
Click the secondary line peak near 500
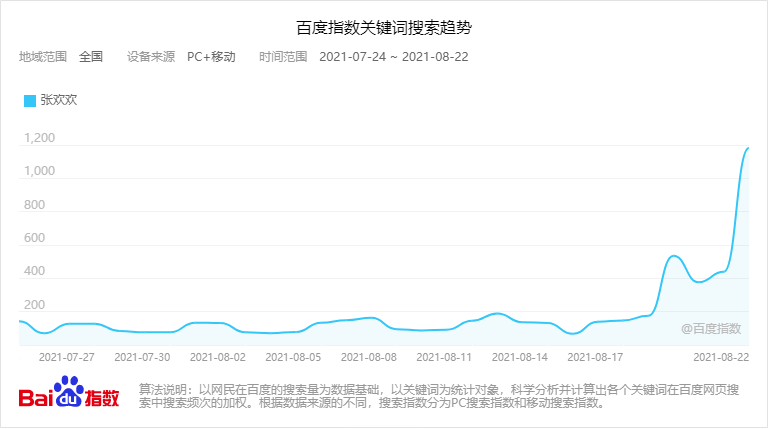point(674,256)
